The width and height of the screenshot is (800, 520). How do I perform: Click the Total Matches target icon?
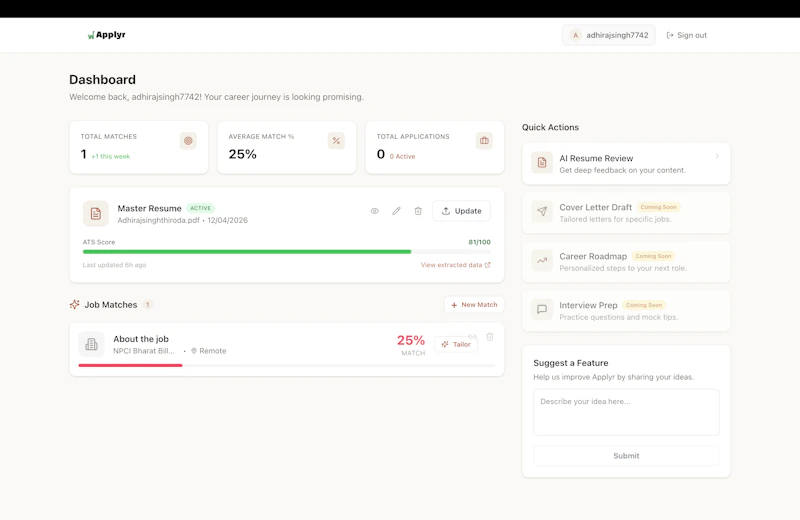pos(188,141)
